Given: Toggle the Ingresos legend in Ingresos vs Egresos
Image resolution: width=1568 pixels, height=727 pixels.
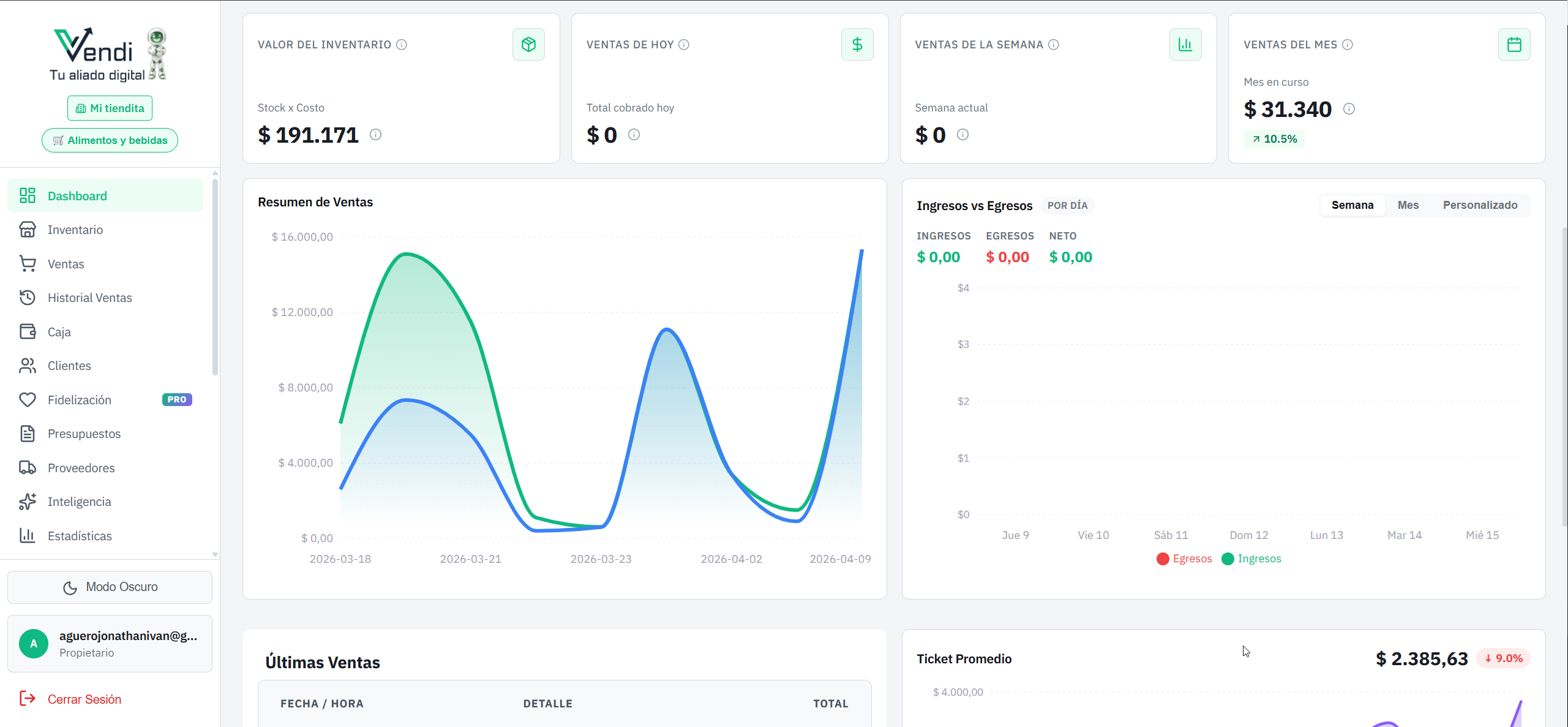Looking at the screenshot, I should [x=1251, y=558].
